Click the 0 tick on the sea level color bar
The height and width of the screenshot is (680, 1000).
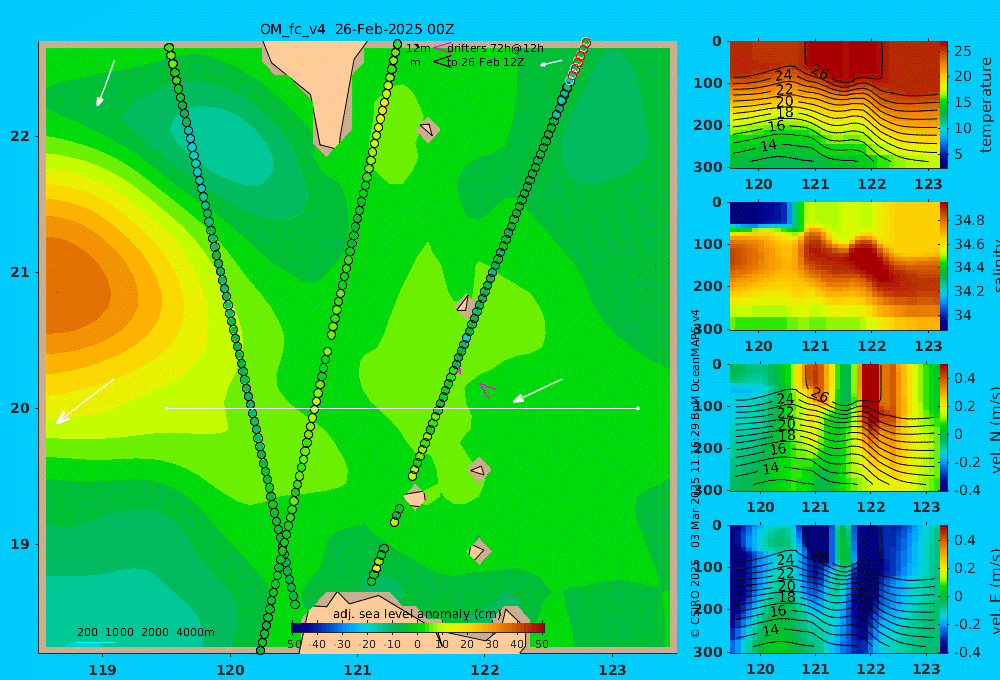(417, 644)
